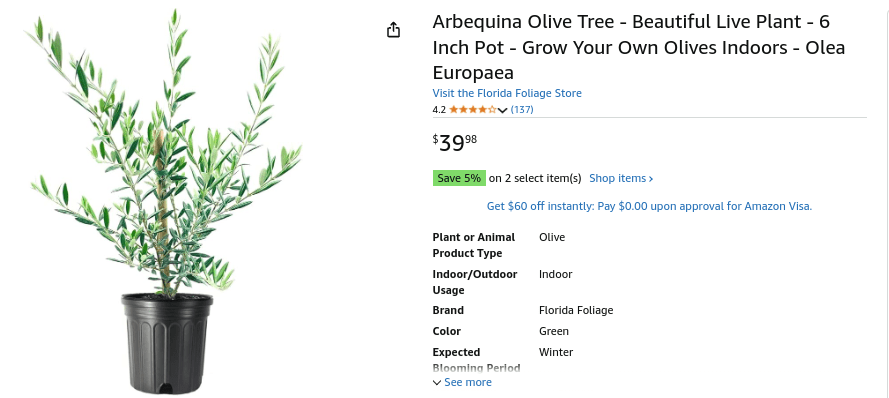Click the Shop items arrow chevron
889x398 pixels.
651,179
